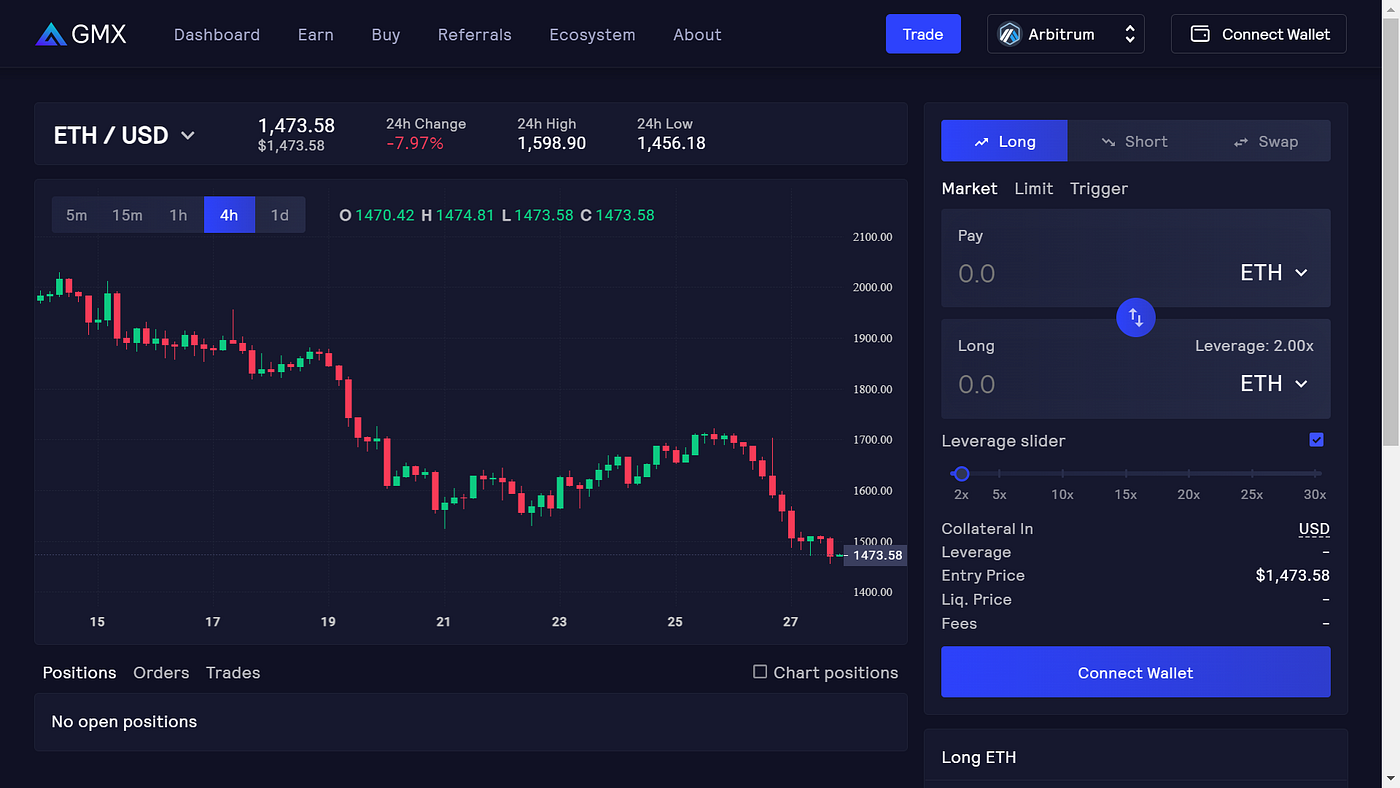Switch to the Limit order tab

click(1034, 188)
